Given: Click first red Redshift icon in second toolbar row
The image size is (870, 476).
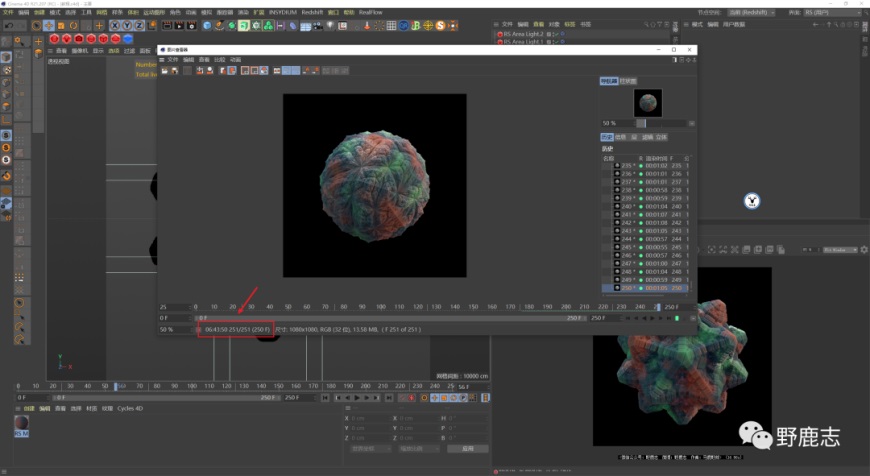Looking at the screenshot, I should [x=54, y=39].
